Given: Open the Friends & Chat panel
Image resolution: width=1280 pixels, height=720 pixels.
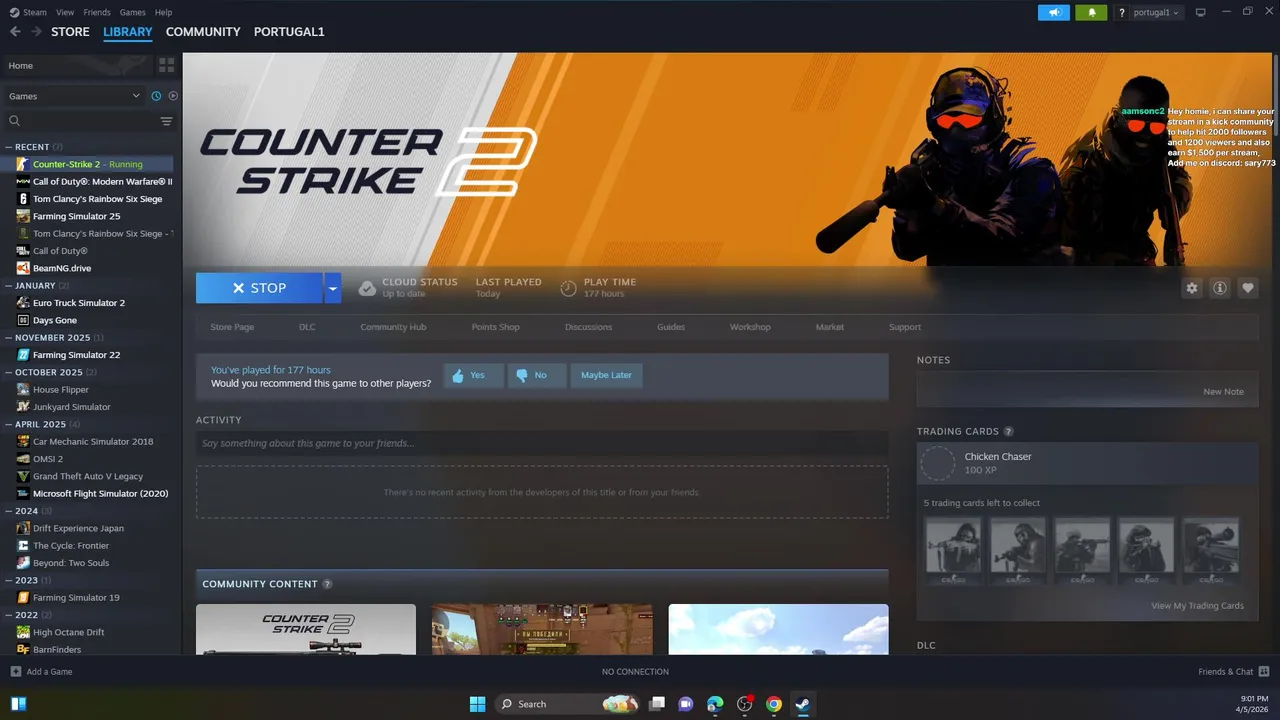Looking at the screenshot, I should (1234, 672).
